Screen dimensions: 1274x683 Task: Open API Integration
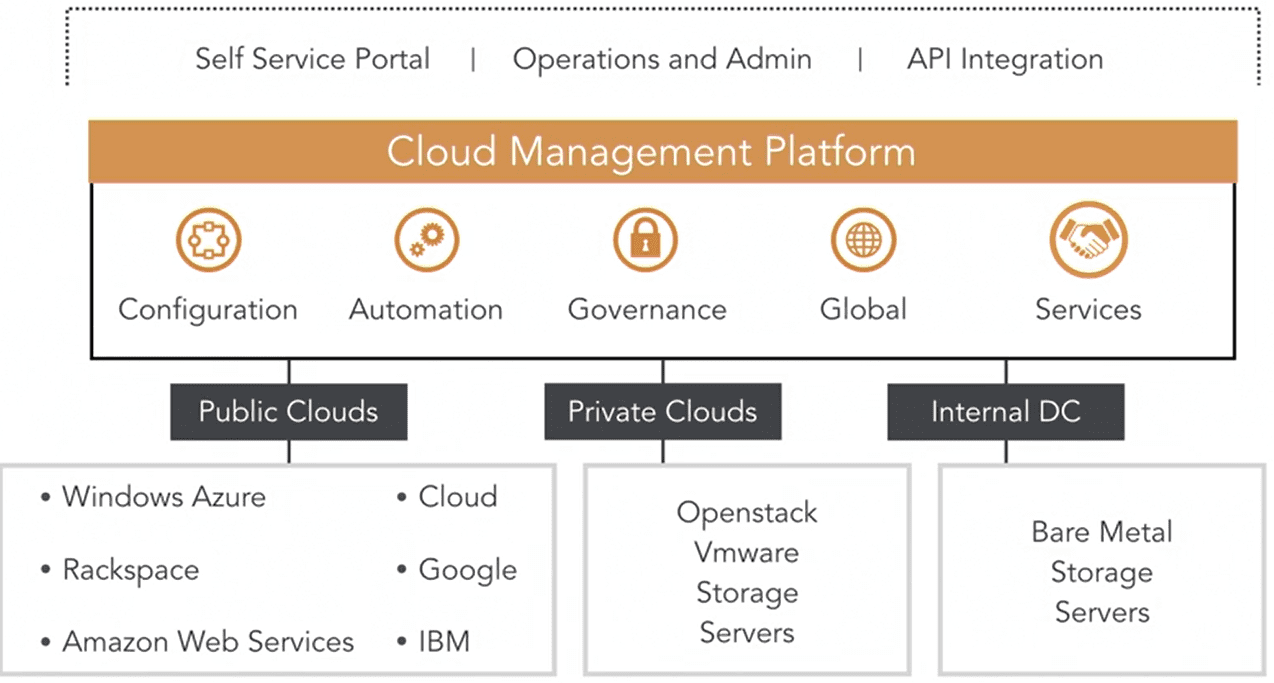pos(1005,59)
